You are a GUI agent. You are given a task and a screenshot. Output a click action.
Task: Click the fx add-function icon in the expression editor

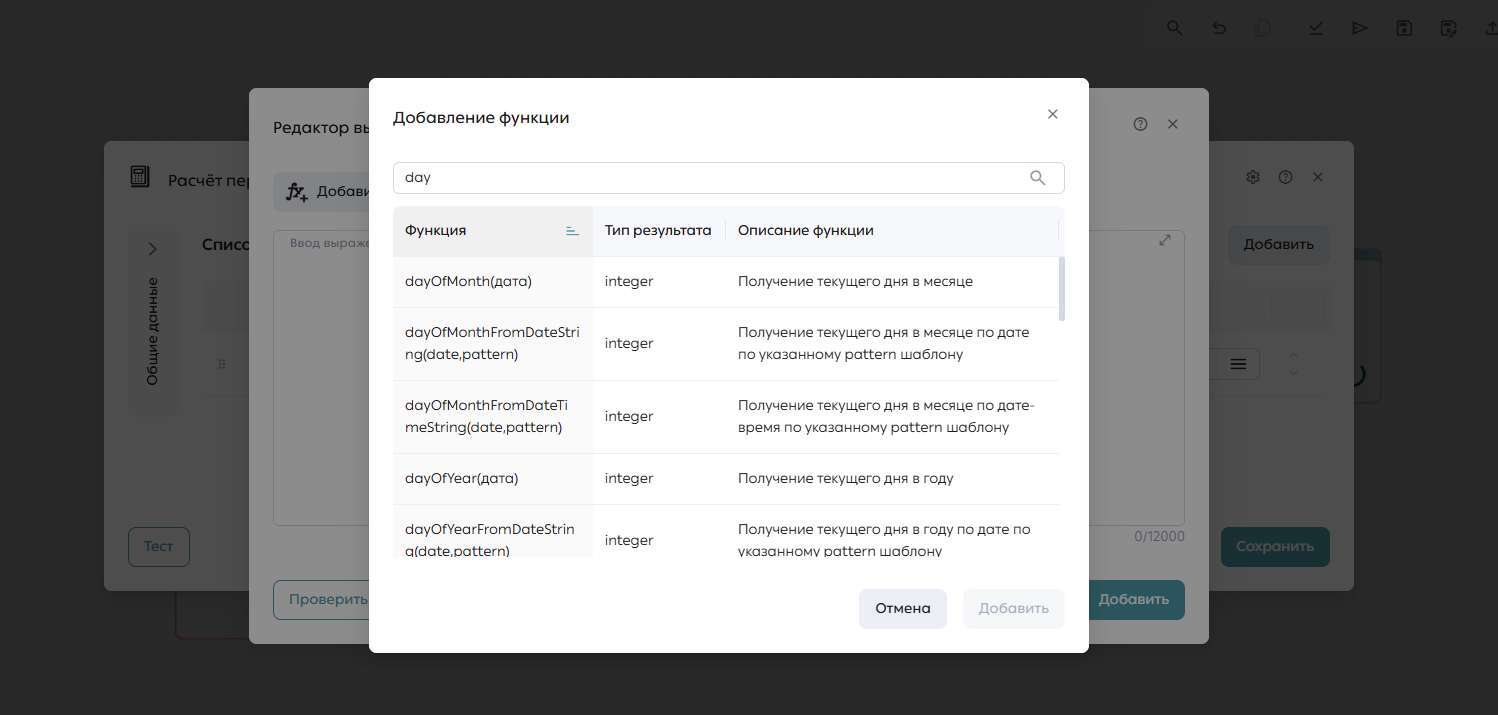(296, 192)
